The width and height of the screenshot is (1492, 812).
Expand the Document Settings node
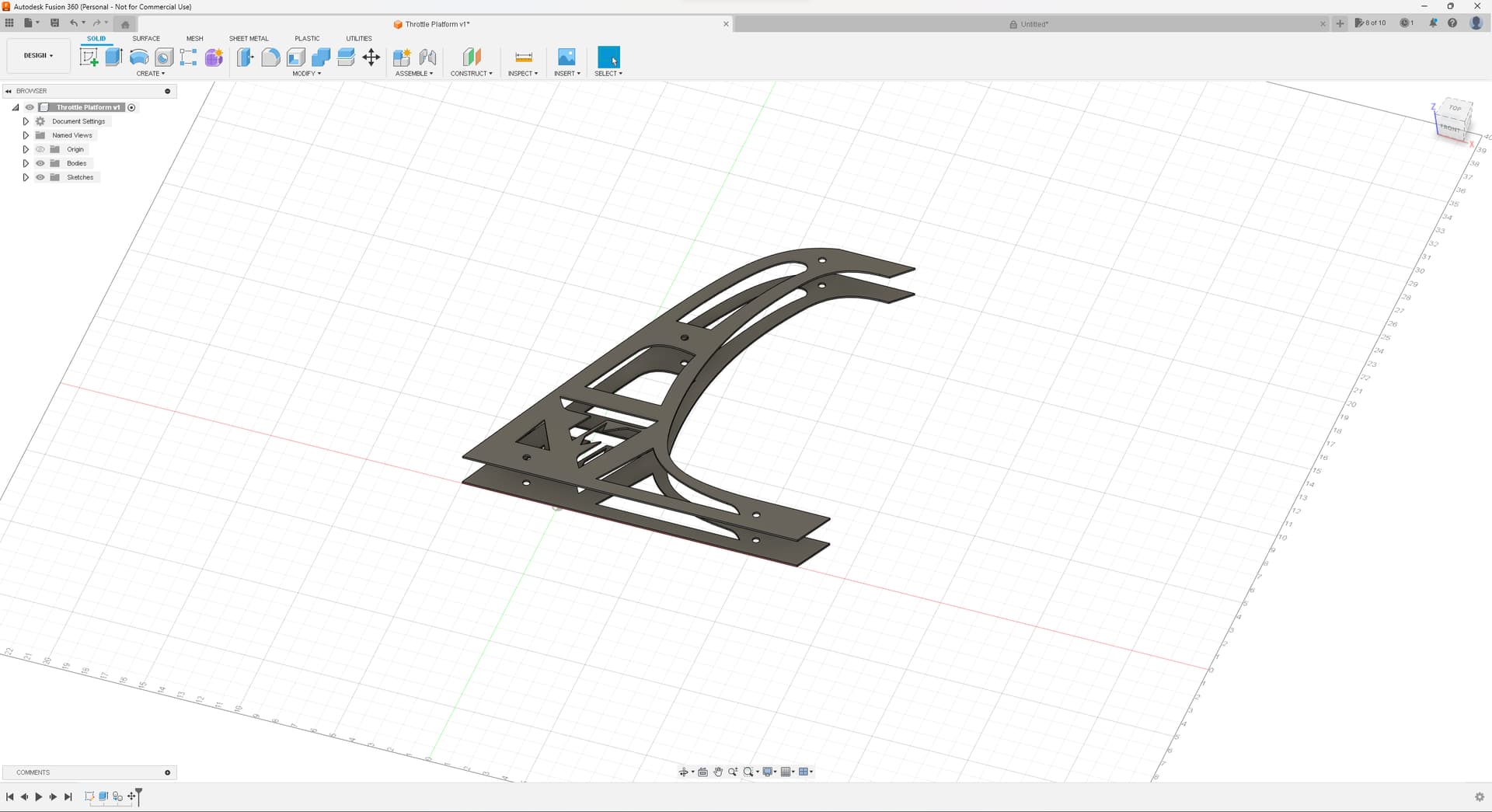[26, 121]
